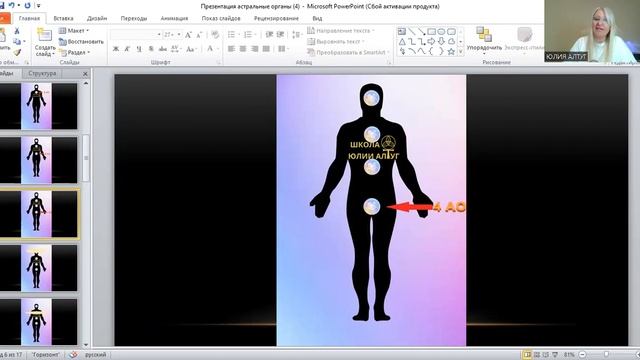Viewport: 640px width, 360px height.
Task: Click the zoom slider handle
Action: tap(607, 355)
